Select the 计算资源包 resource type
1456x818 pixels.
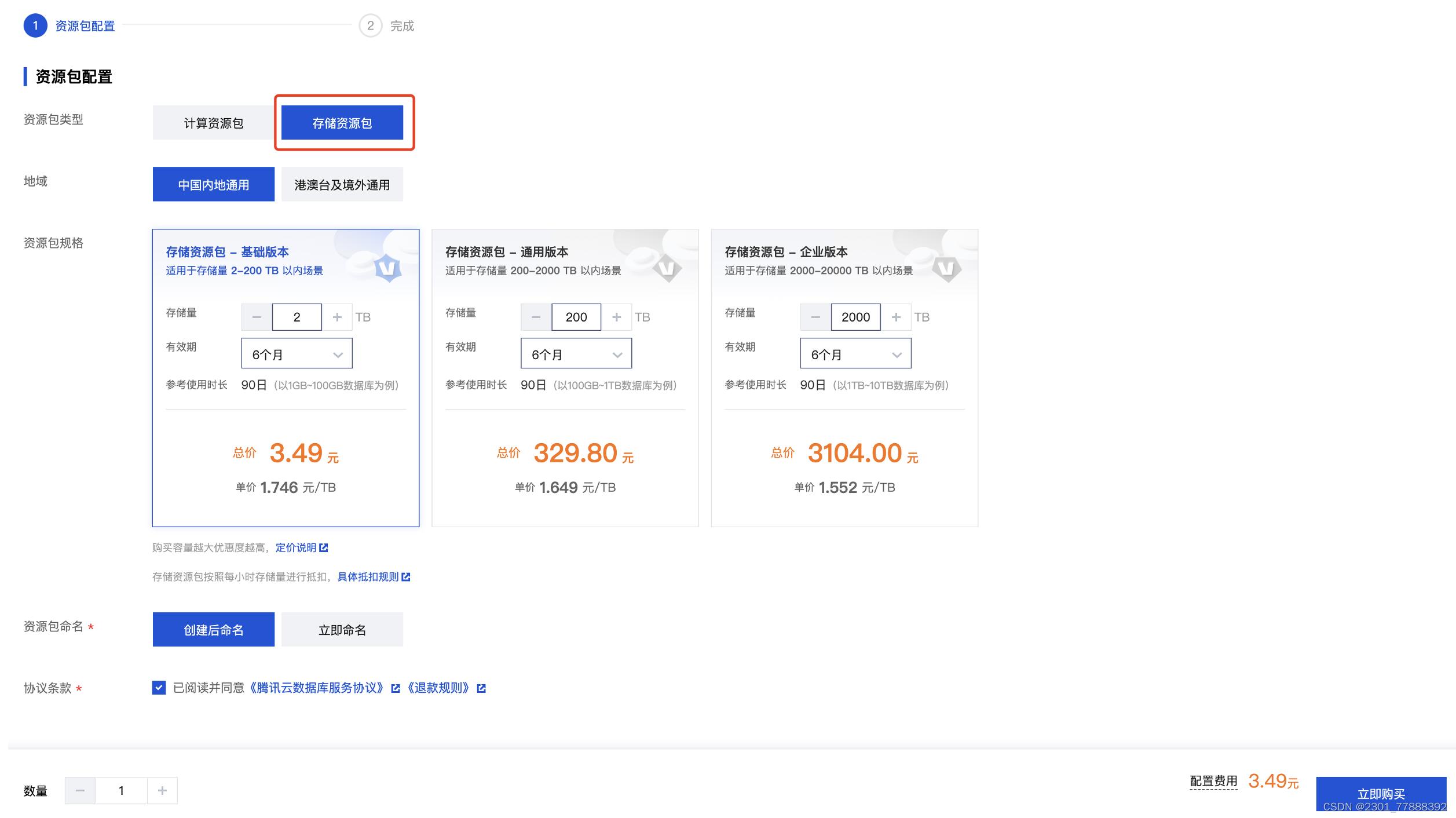pos(213,123)
